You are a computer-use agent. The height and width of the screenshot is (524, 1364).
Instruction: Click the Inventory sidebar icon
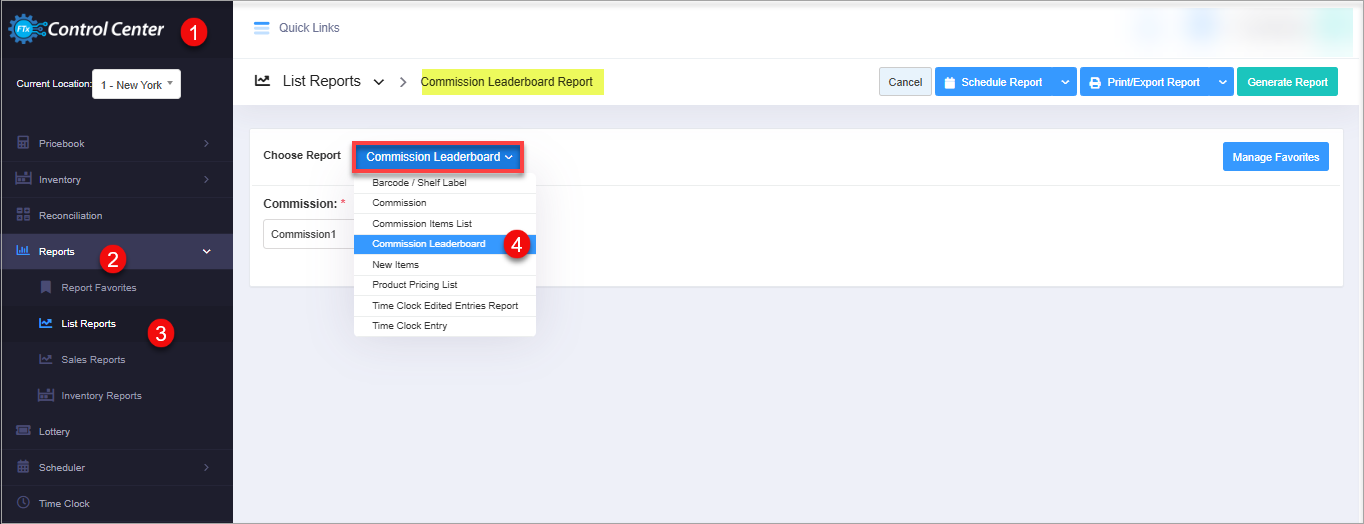(x=23, y=179)
